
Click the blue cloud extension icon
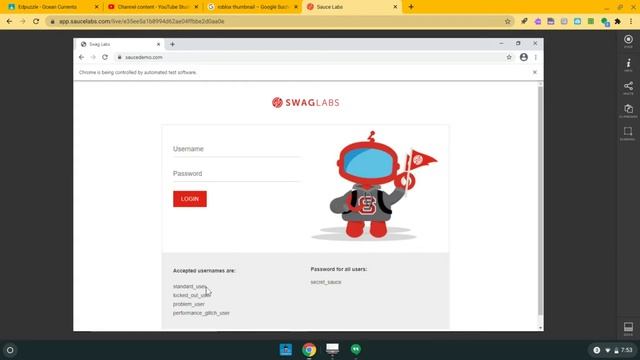pyautogui.click(x=577, y=21)
